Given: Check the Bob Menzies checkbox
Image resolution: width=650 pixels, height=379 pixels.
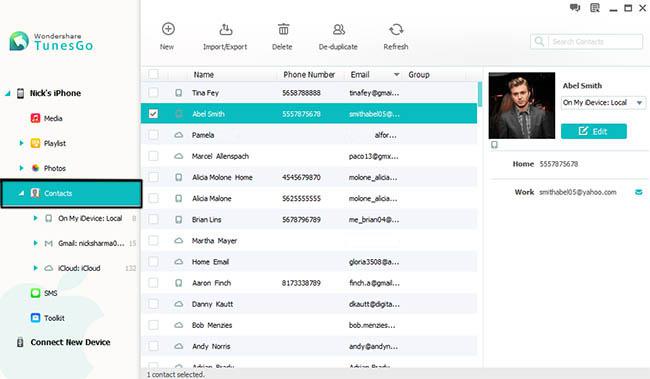Looking at the screenshot, I should tap(153, 325).
